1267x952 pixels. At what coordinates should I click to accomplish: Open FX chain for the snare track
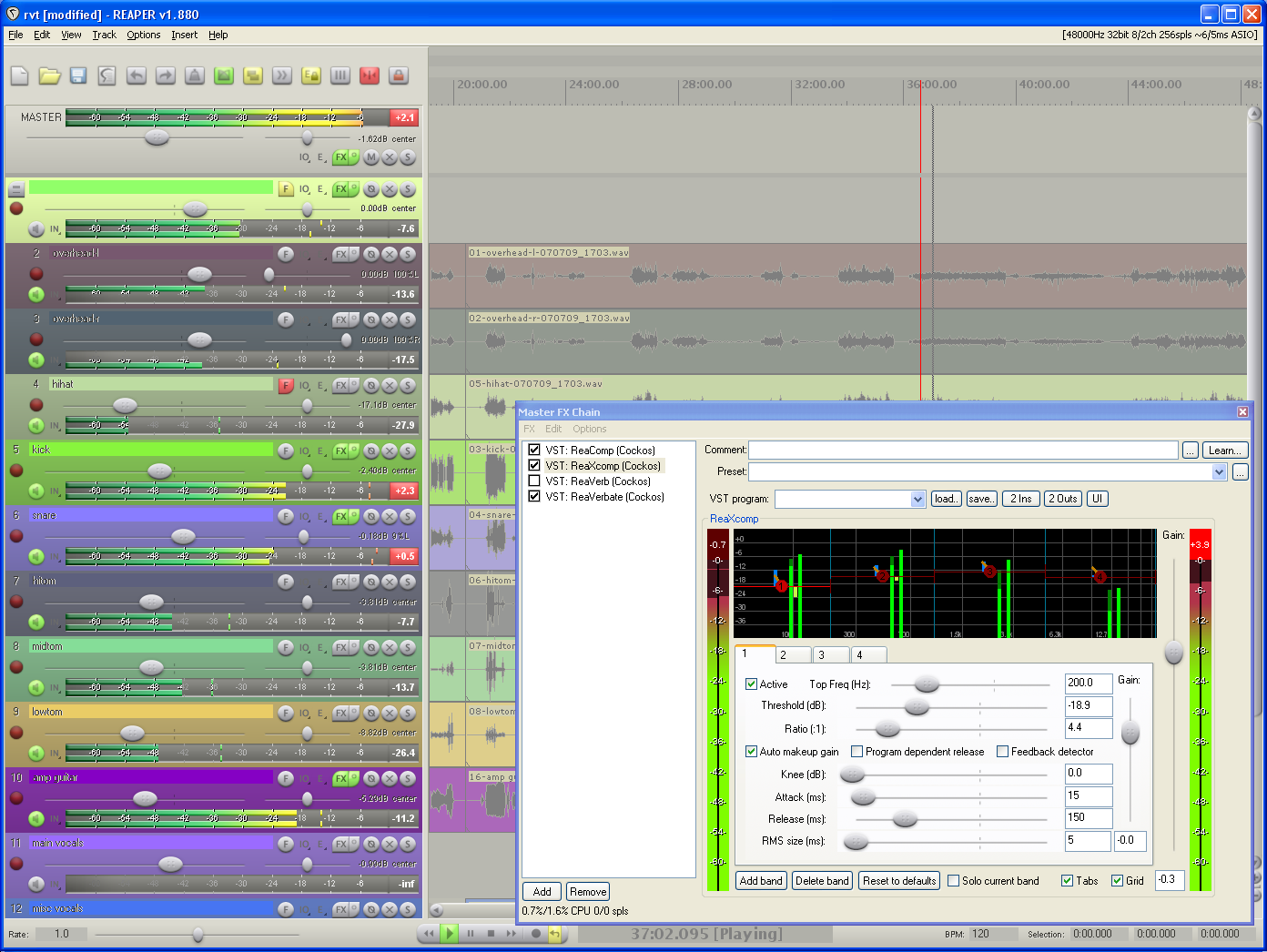[341, 516]
